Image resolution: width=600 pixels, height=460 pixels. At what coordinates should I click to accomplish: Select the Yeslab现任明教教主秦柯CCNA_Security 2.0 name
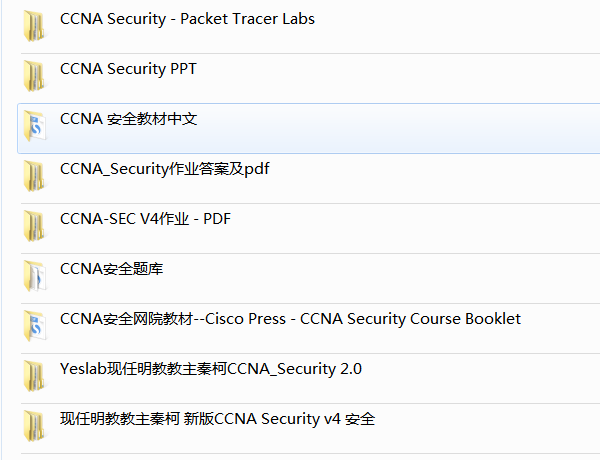pyautogui.click(x=211, y=369)
